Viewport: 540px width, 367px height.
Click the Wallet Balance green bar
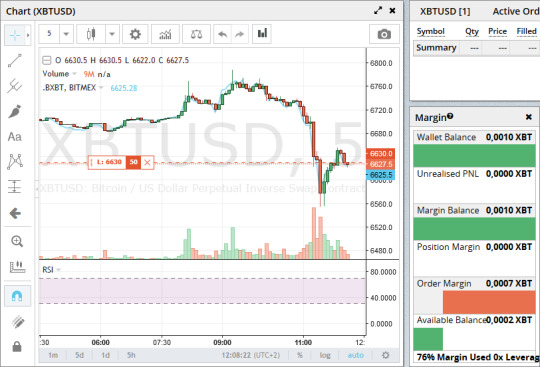point(475,156)
